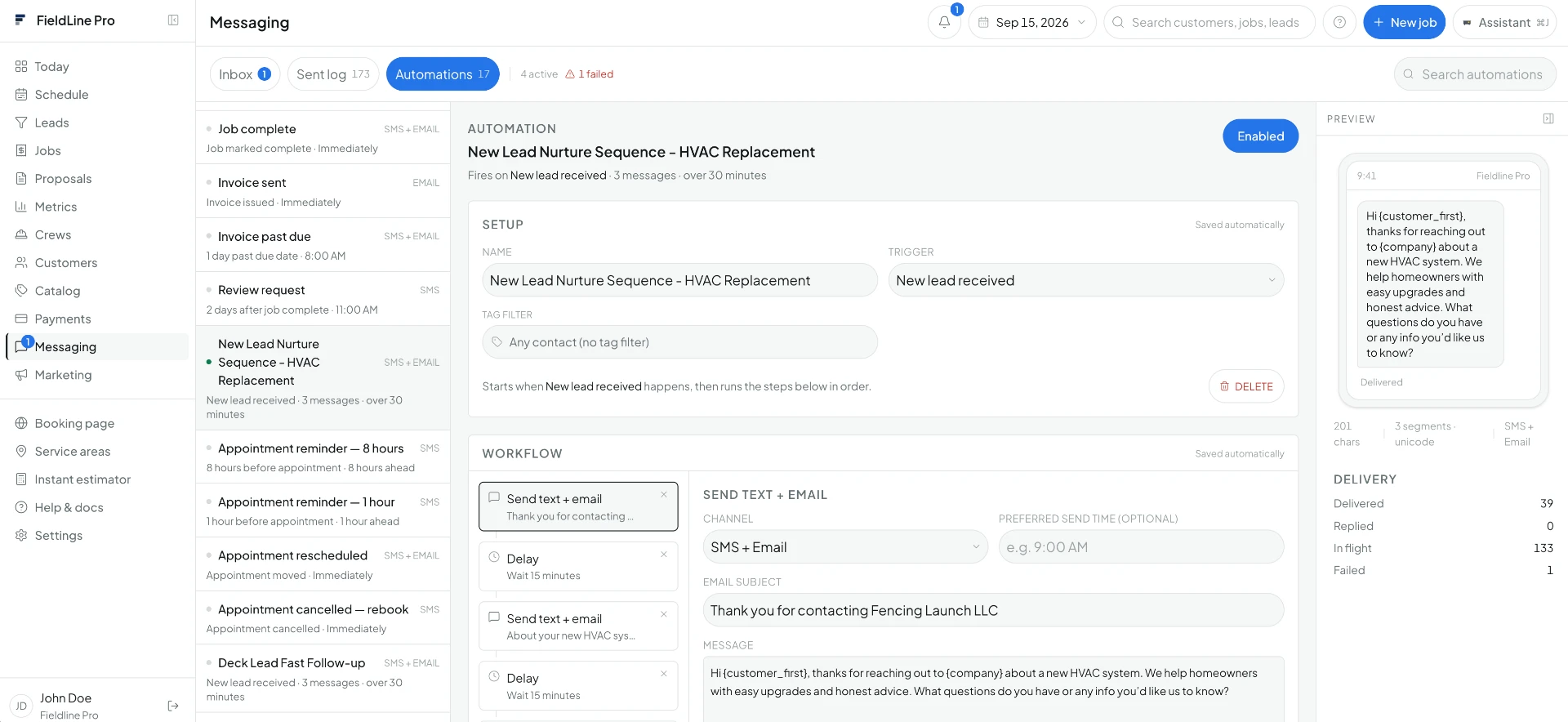The height and width of the screenshot is (722, 1568).
Task: Remove the About your new HVAC step
Action: tap(664, 614)
